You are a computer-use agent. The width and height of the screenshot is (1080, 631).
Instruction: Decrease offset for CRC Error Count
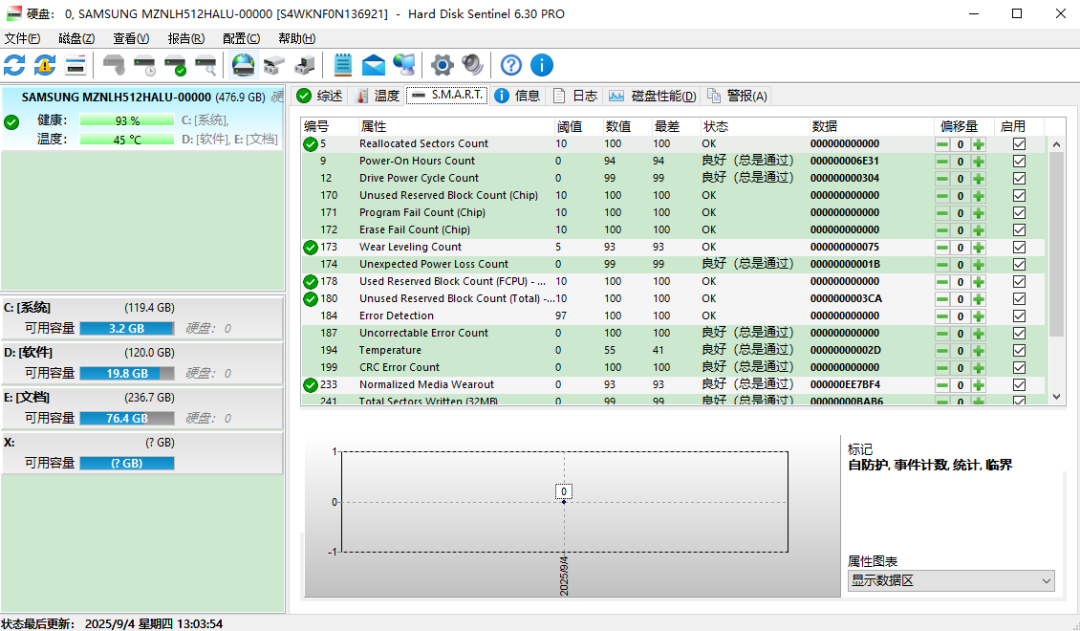(942, 367)
